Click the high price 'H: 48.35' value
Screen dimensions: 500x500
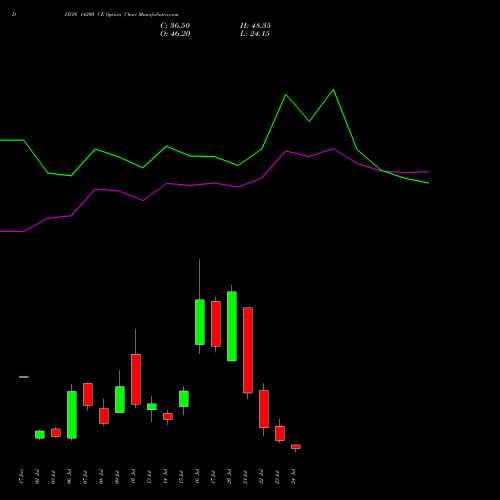(x=255, y=26)
